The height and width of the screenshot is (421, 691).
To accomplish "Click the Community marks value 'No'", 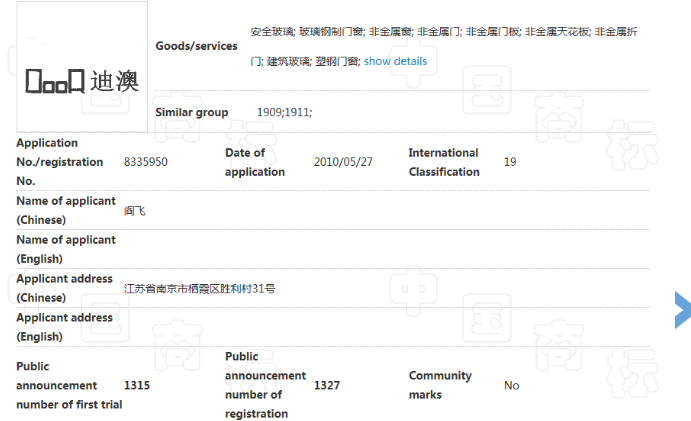I will point(511,385).
